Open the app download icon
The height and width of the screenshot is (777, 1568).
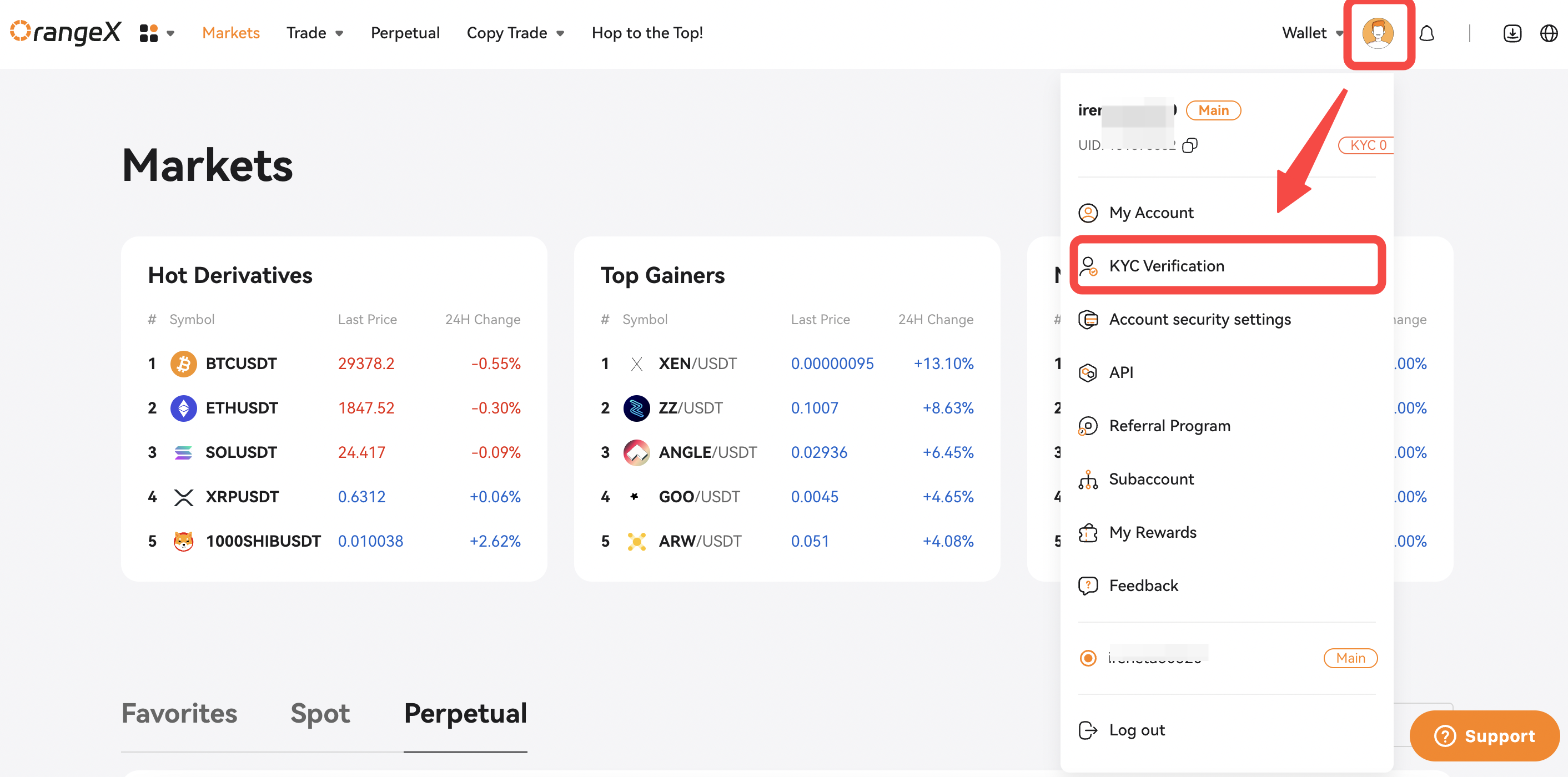pyautogui.click(x=1512, y=33)
